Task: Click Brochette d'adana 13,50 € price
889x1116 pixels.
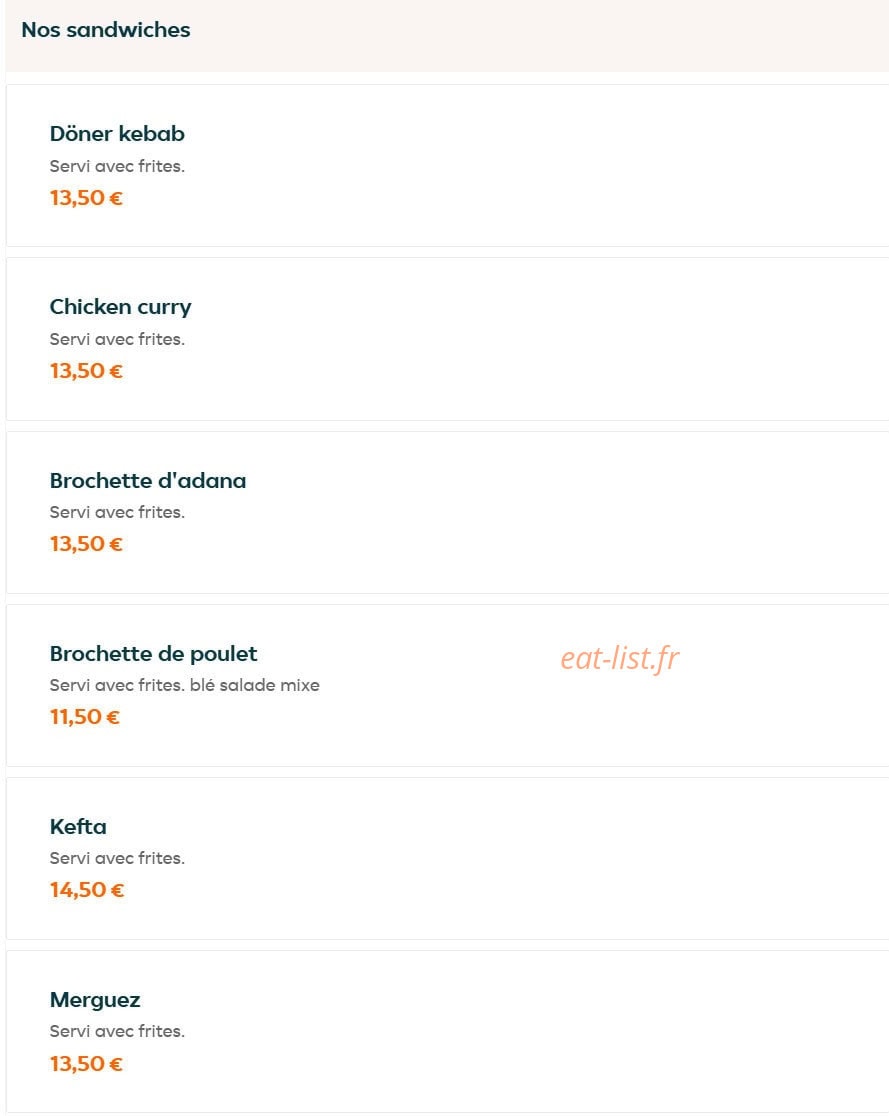Action: click(x=86, y=544)
